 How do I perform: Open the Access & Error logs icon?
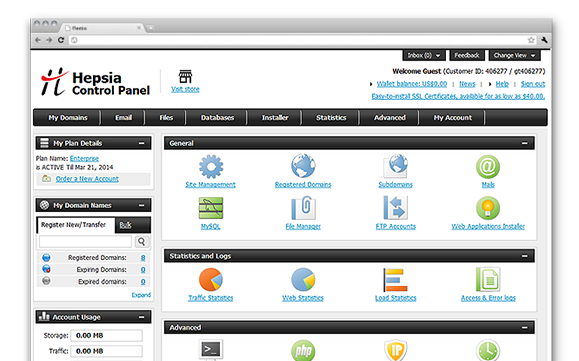click(488, 279)
